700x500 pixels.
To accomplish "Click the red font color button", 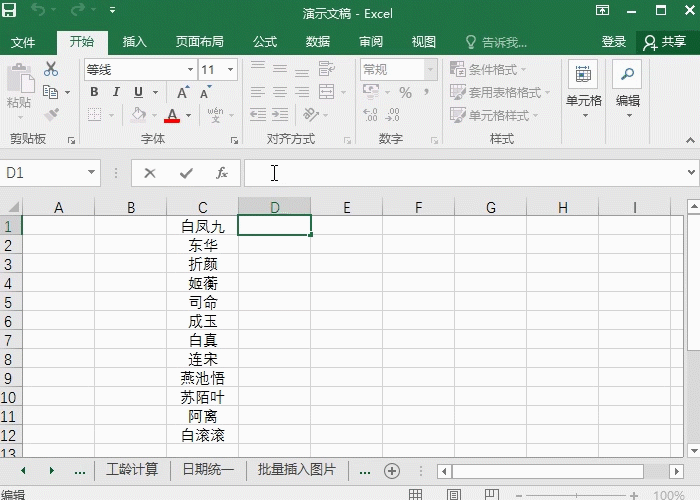I will coord(172,116).
